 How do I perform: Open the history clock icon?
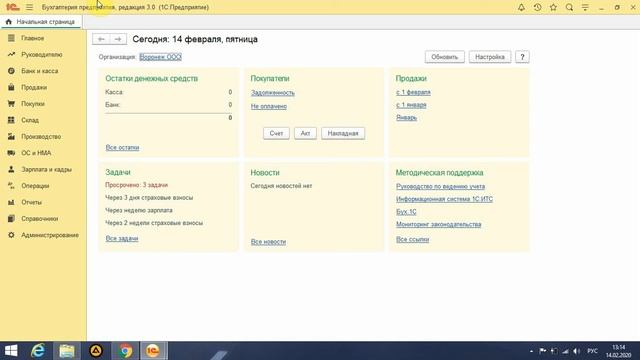click(x=538, y=7)
